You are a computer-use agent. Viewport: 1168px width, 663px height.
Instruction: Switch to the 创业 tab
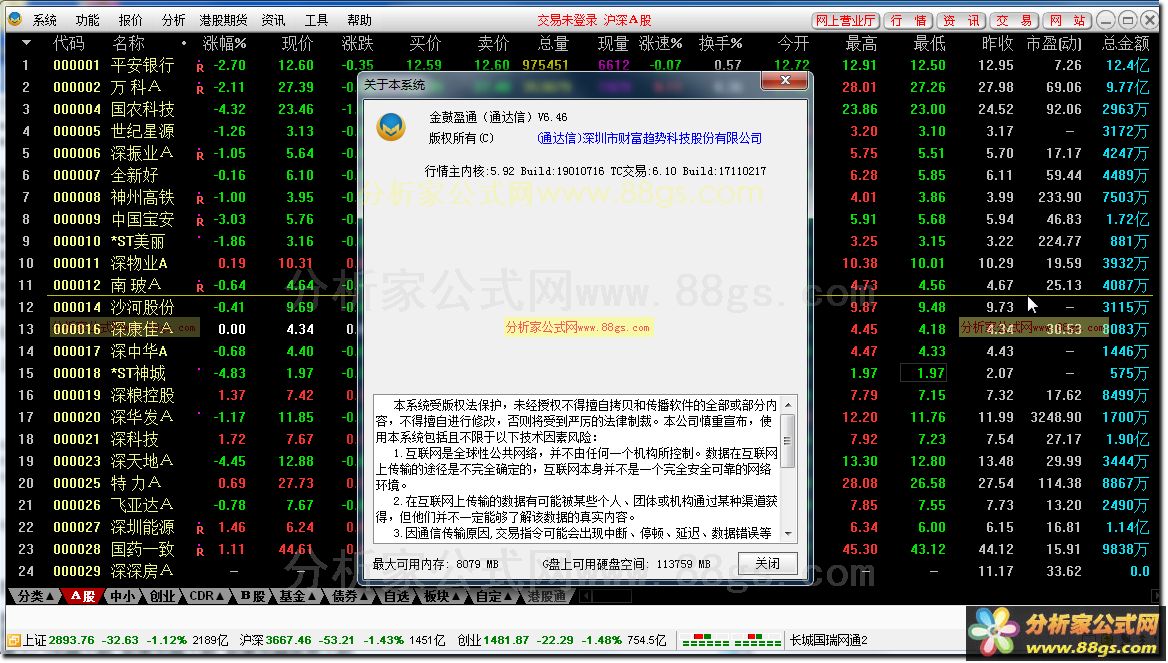[162, 596]
